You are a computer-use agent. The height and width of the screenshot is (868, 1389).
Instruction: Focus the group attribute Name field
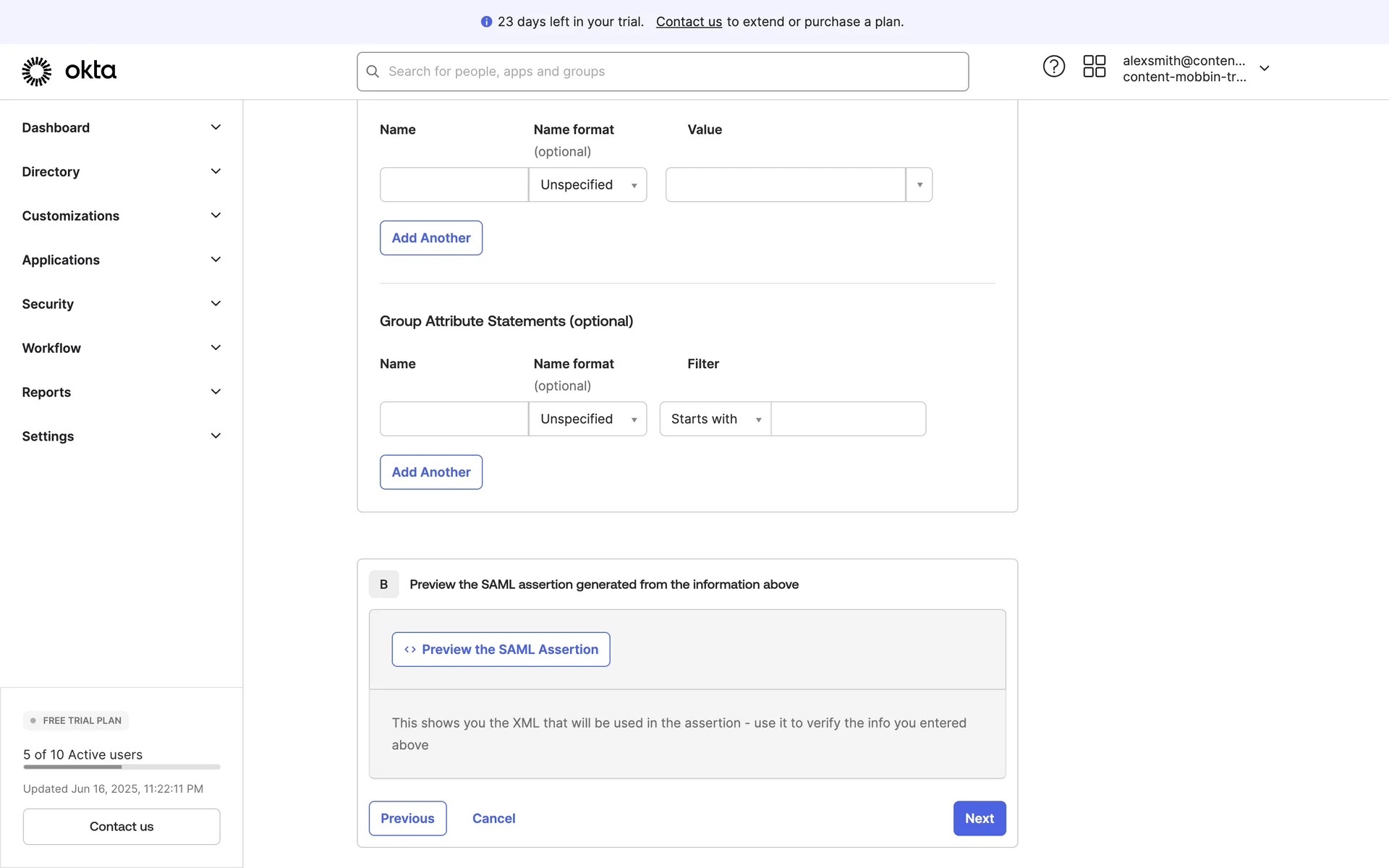[x=454, y=419]
